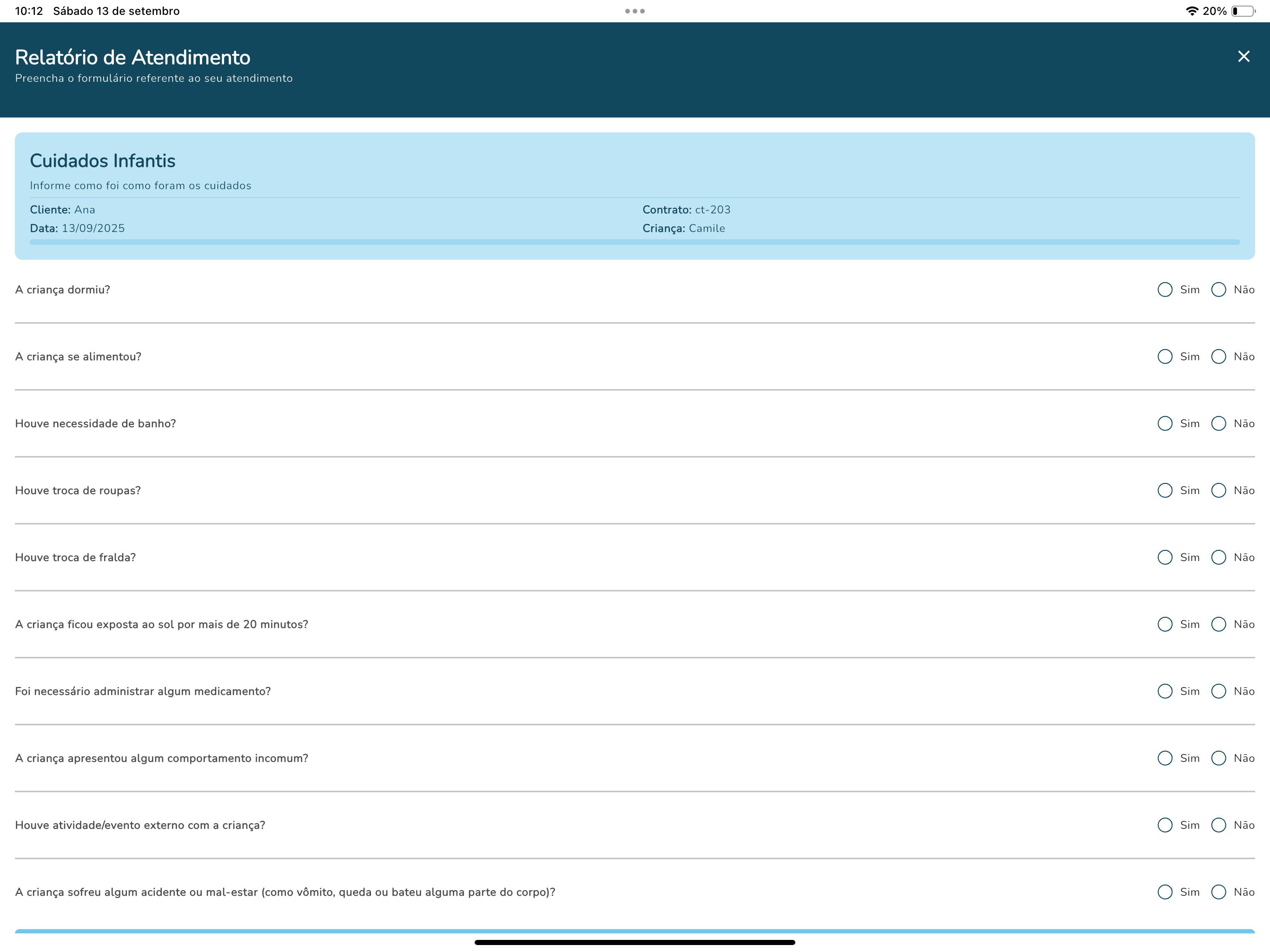Screen dimensions: 1270x952
Task: Choose Não for 'A criança se alimentou?'
Action: point(1218,357)
